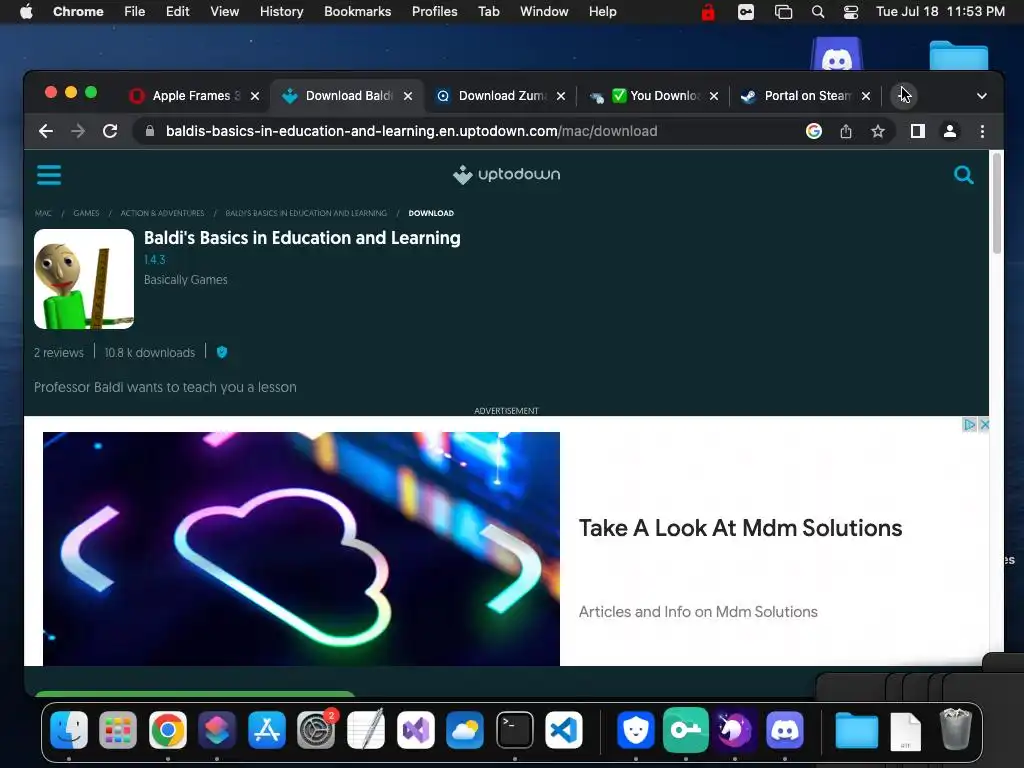Open the blue folder on desktop

click(959, 55)
